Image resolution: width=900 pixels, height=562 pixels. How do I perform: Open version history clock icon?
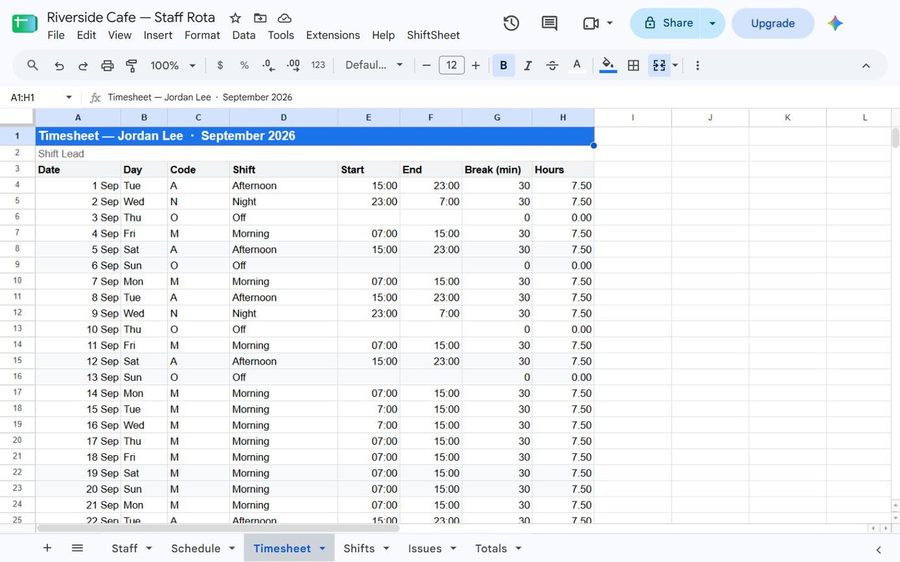[511, 23]
